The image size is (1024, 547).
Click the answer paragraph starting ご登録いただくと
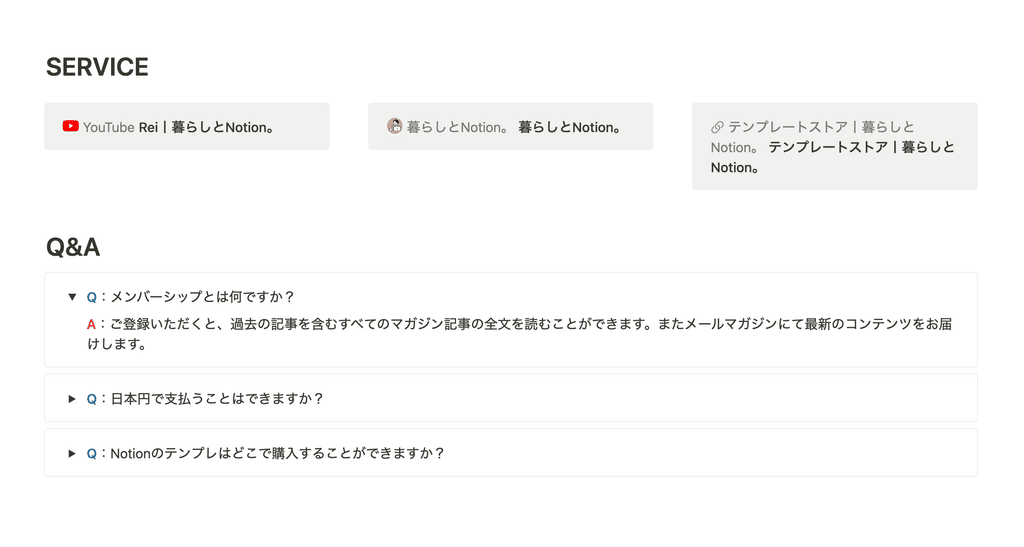click(x=520, y=334)
